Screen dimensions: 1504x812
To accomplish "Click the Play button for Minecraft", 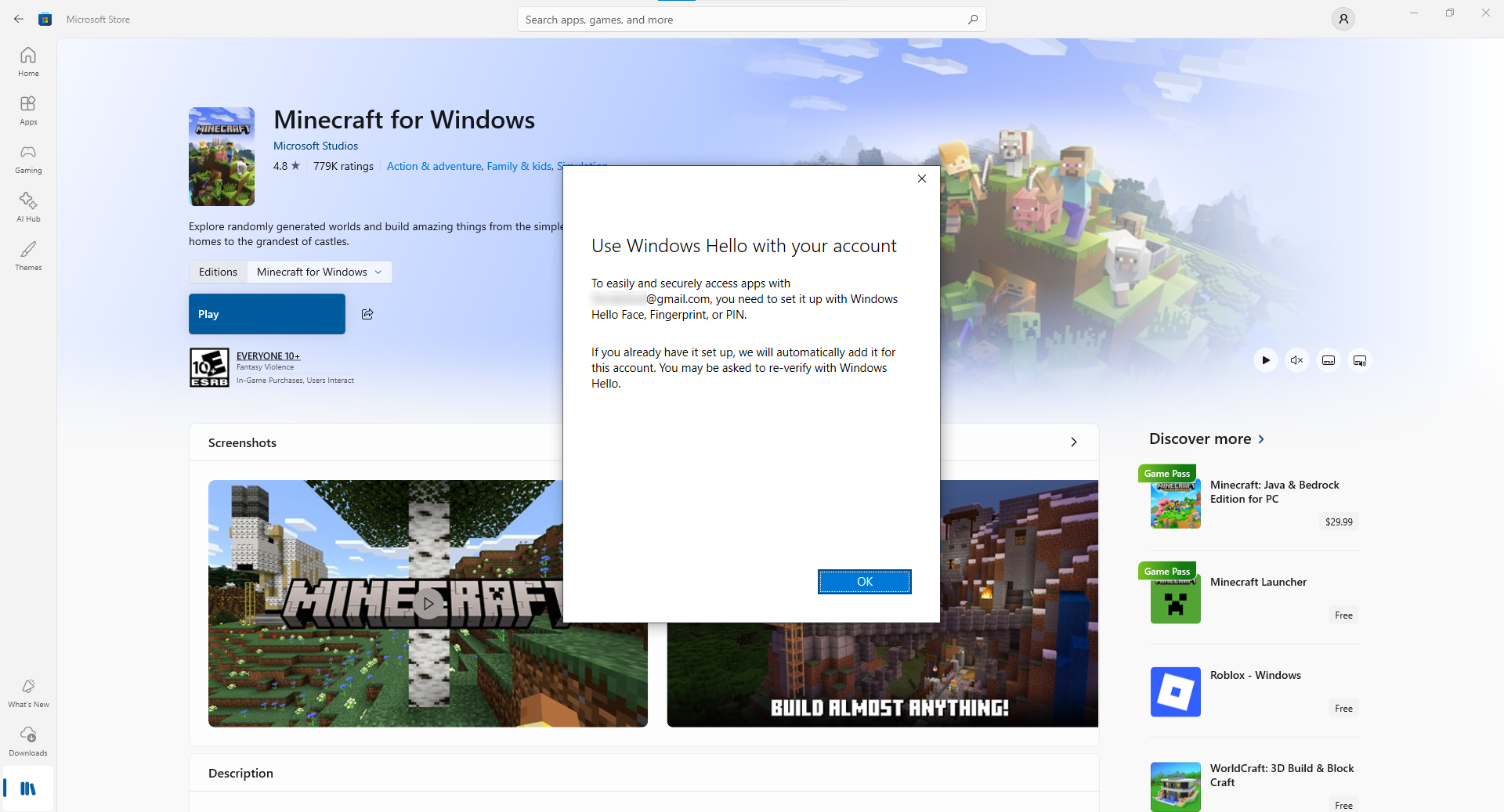I will pyautogui.click(x=267, y=314).
